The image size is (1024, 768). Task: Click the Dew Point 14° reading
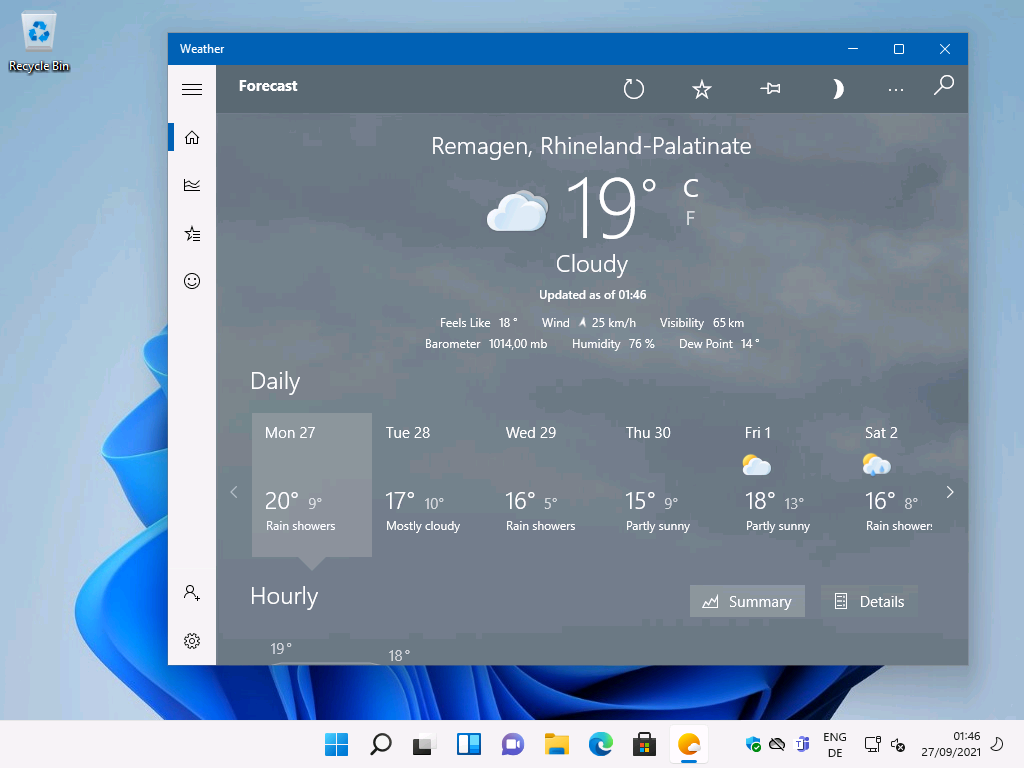point(719,344)
